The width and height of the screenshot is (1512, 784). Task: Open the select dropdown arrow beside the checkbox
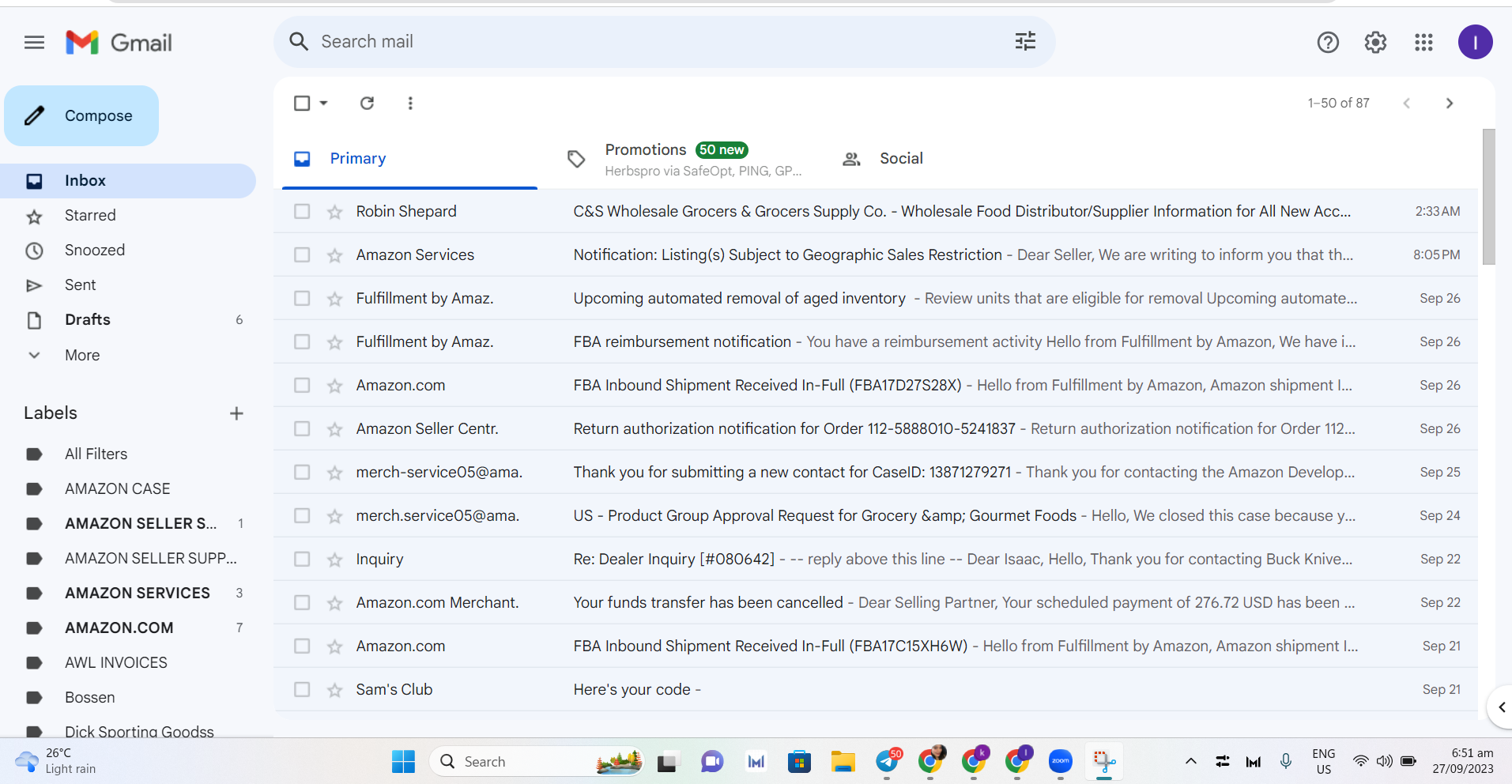[323, 103]
